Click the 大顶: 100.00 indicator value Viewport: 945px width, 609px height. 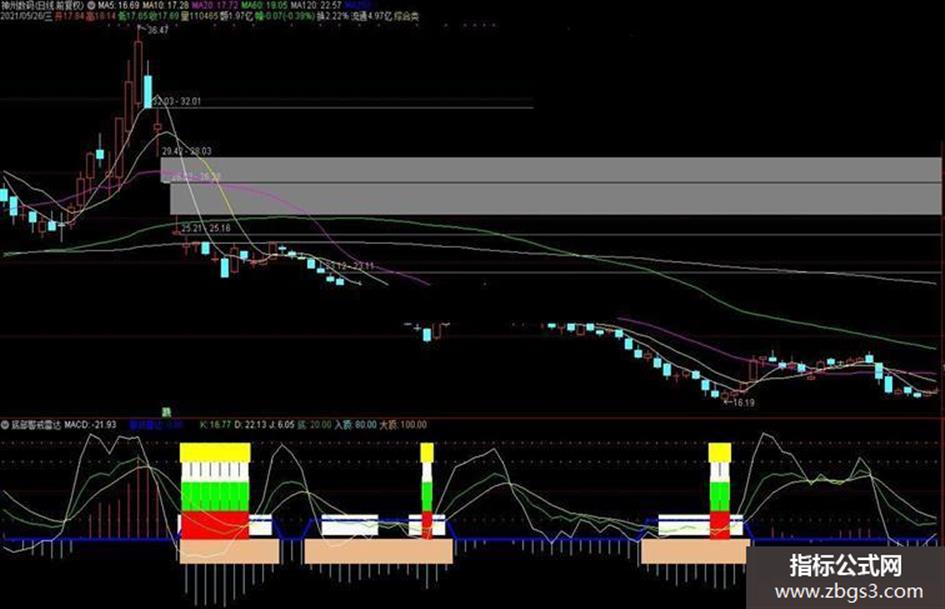click(403, 424)
